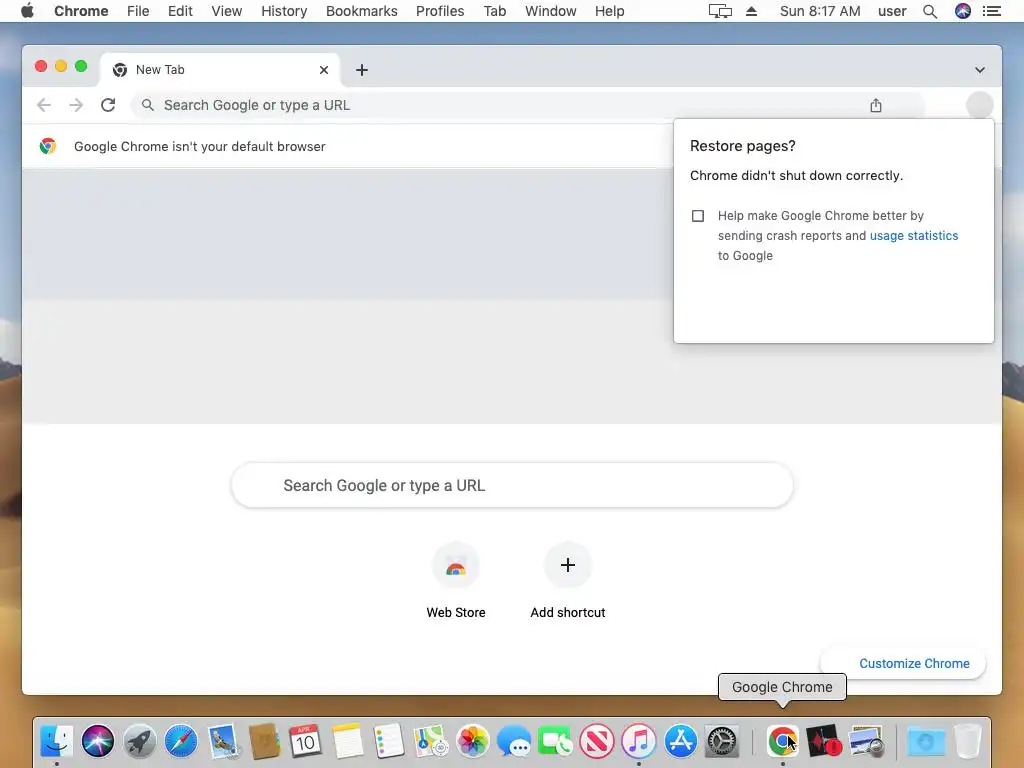The image size is (1024, 768).
Task: Open the Preview app in the Dock
Action: (866, 741)
